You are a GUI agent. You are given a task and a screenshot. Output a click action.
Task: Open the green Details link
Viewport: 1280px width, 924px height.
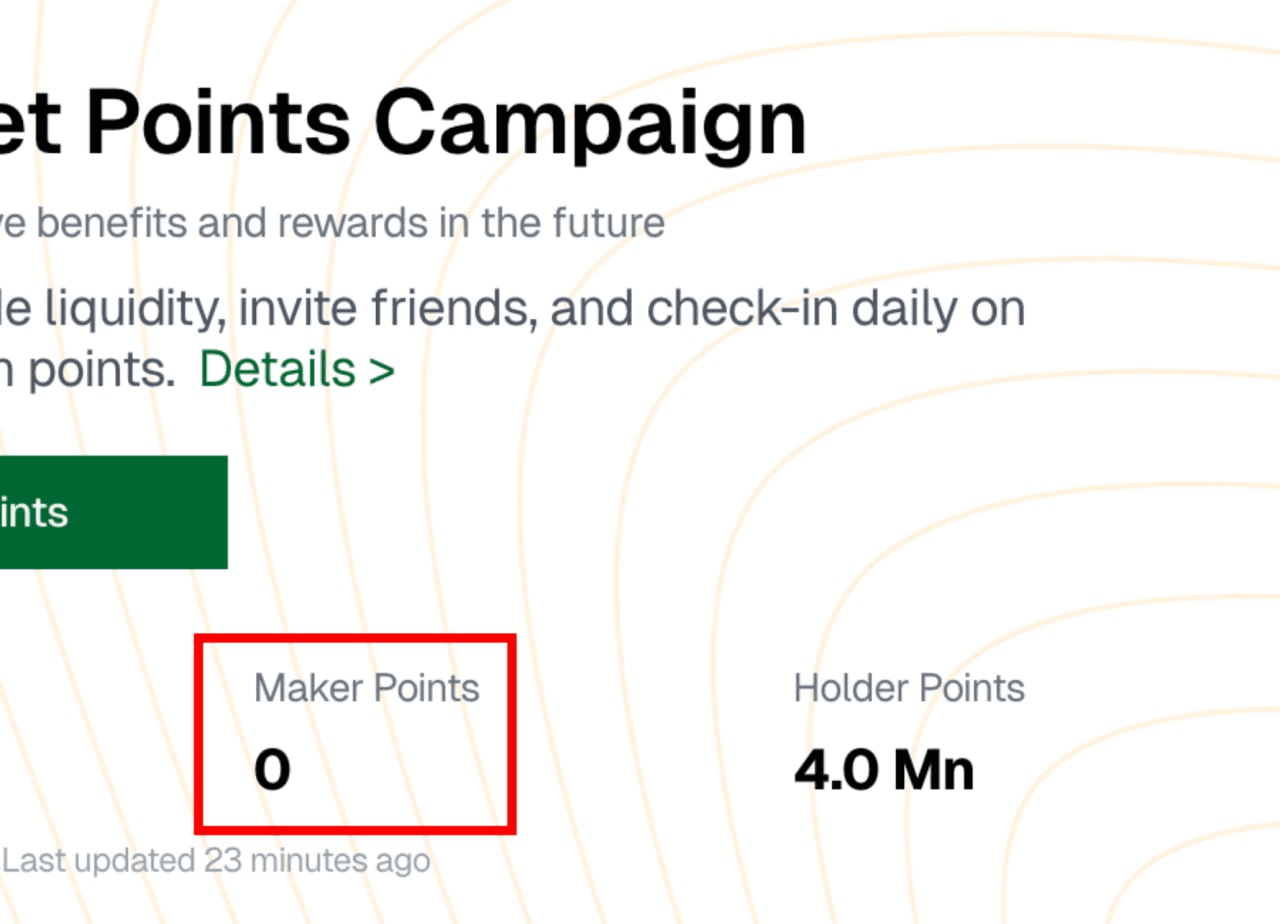[x=277, y=370]
